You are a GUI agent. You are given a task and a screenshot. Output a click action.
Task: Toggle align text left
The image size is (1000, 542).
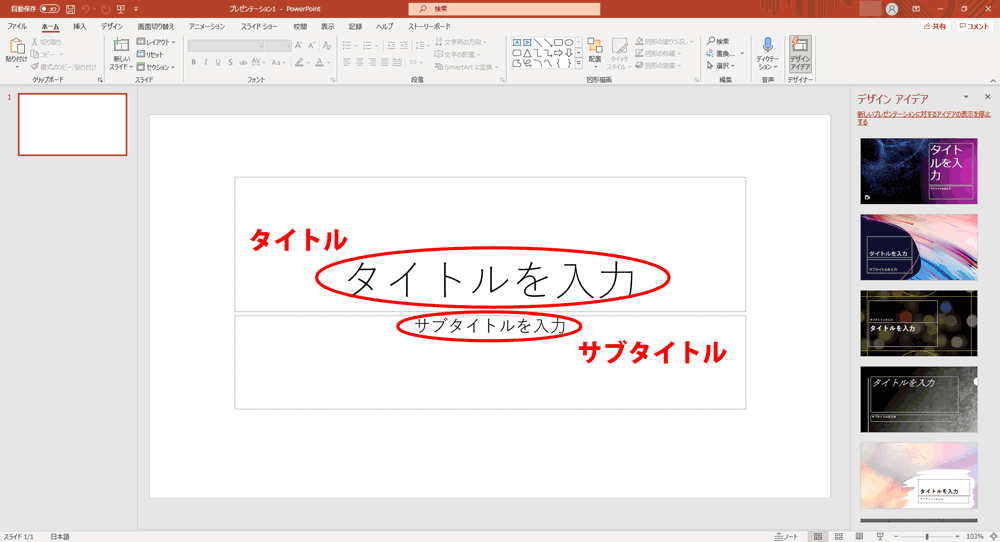(x=347, y=62)
